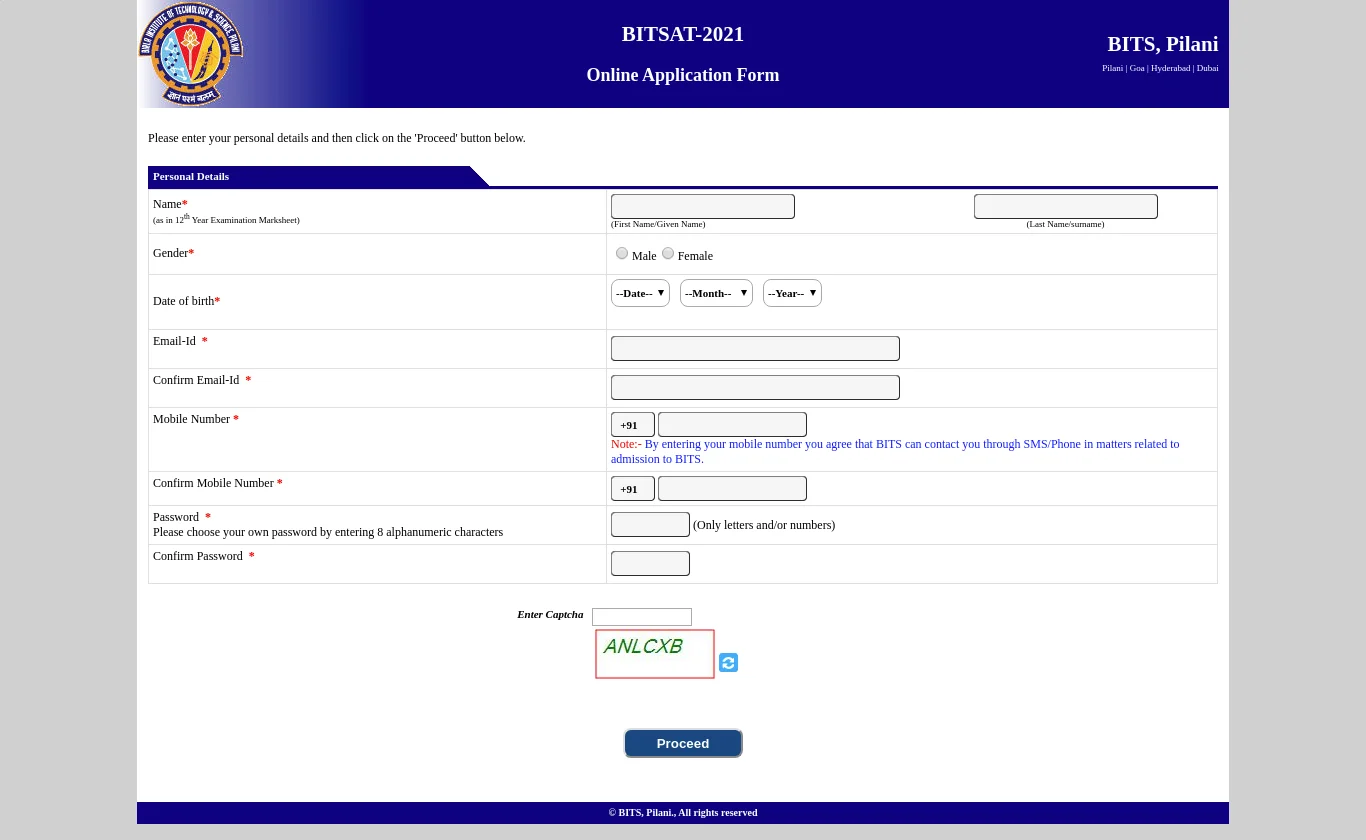The height and width of the screenshot is (840, 1366).
Task: Click the Email-Id input box
Action: coord(755,349)
